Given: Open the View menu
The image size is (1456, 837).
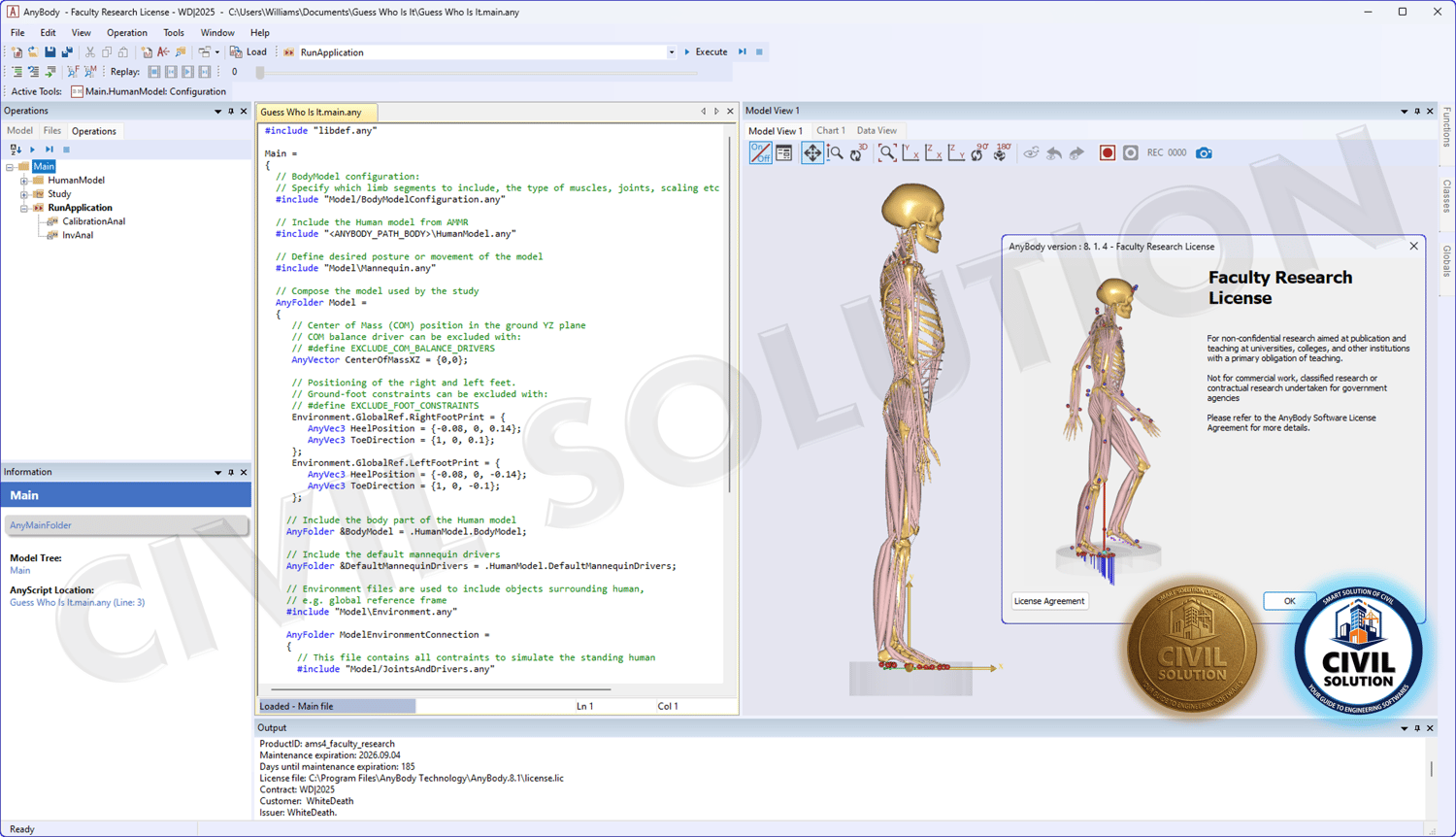Looking at the screenshot, I should tap(81, 33).
